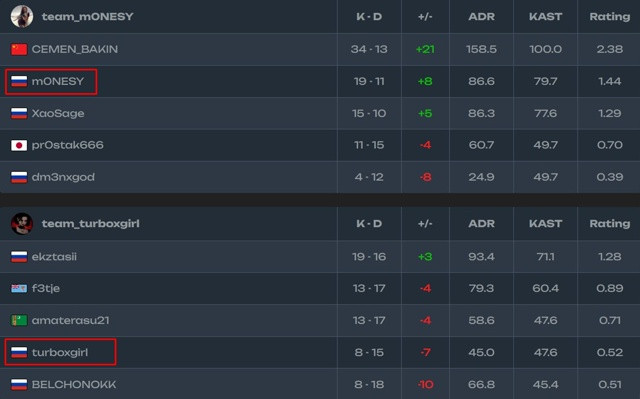Screen dimensions: 640x399
Task: Open turboxgirl player profile
Action: (60, 352)
